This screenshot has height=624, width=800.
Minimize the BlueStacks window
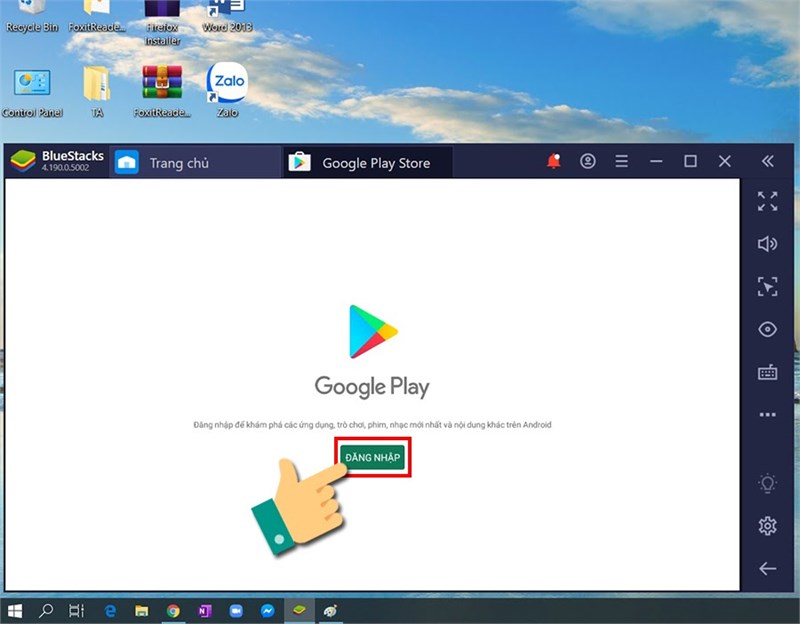pos(656,161)
